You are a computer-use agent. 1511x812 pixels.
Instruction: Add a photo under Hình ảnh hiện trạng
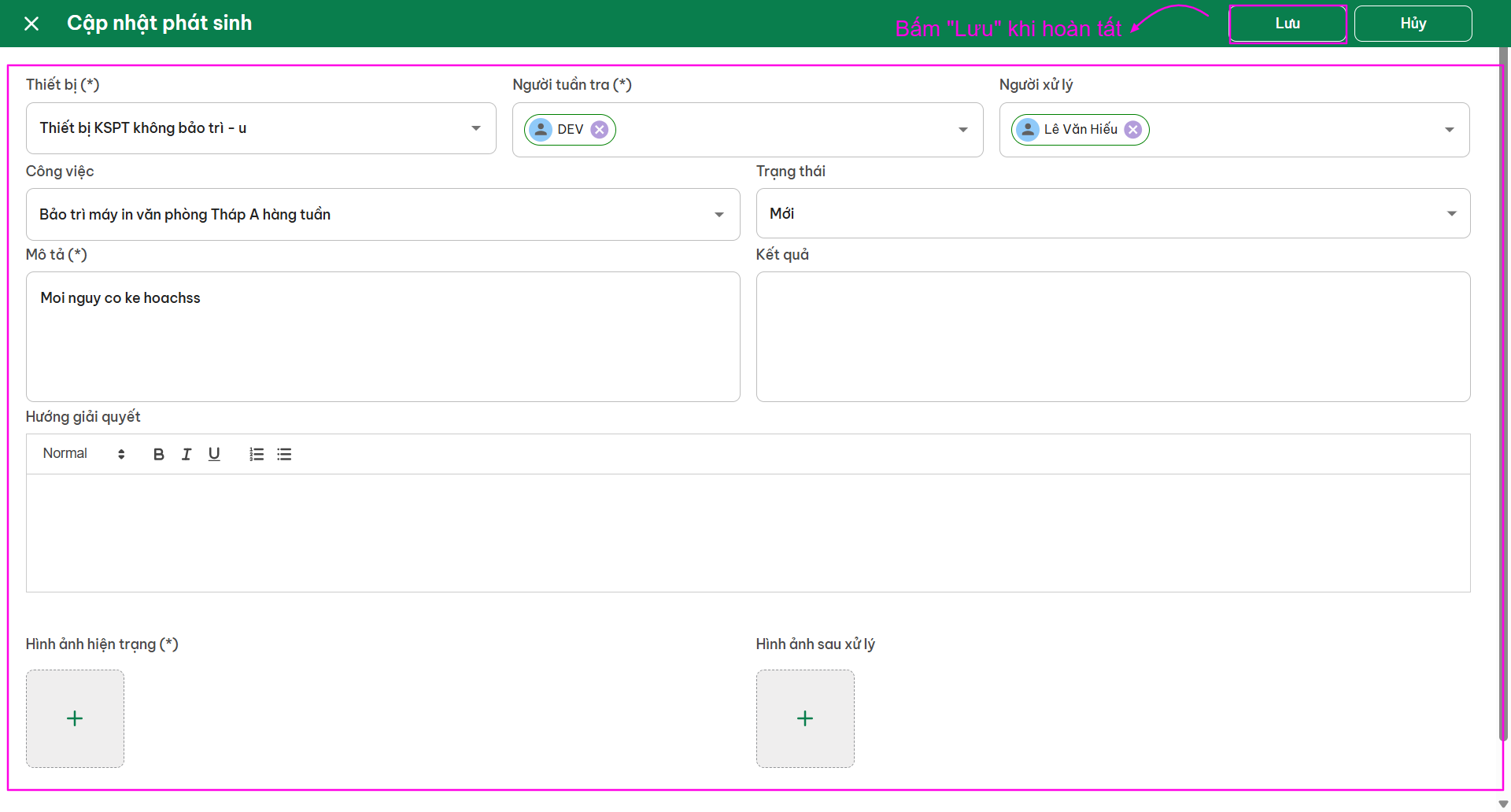click(75, 718)
